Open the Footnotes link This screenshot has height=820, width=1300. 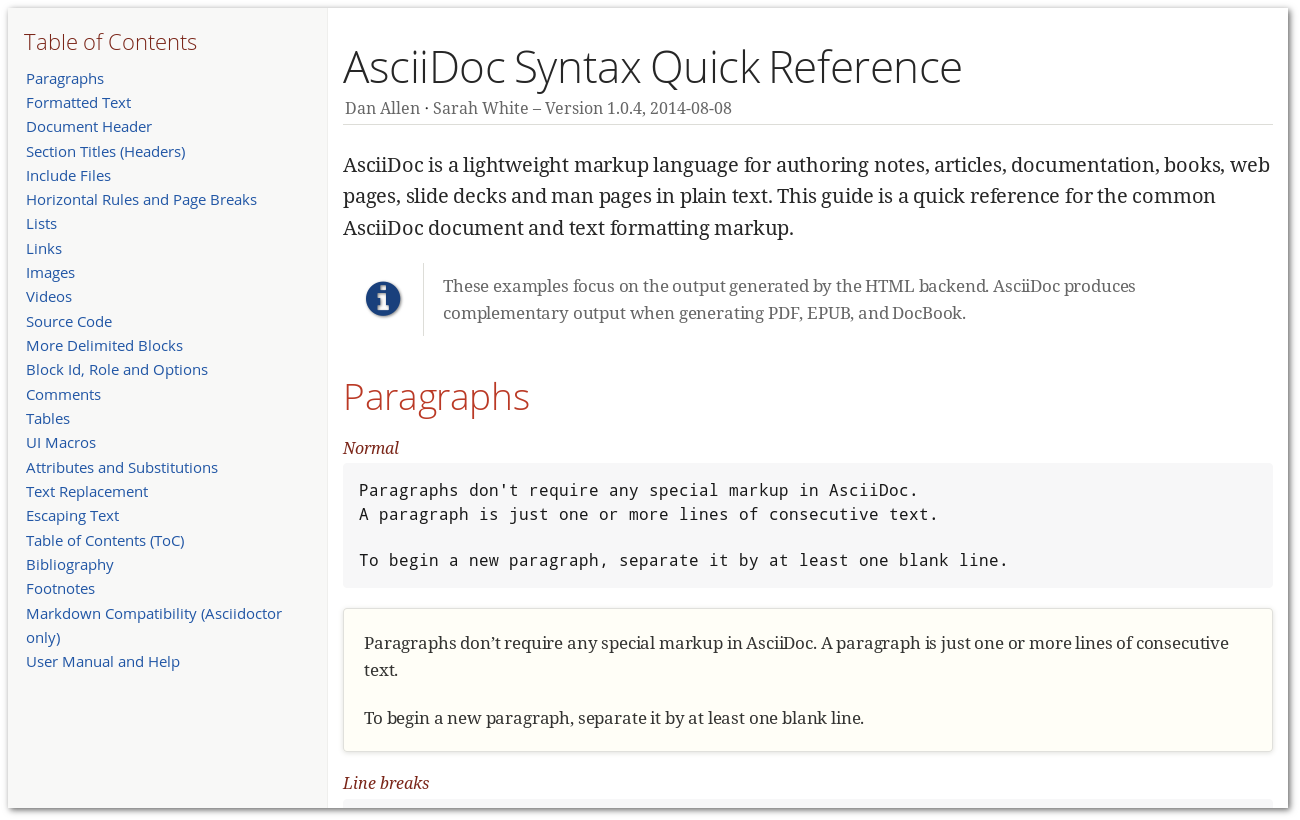(60, 589)
